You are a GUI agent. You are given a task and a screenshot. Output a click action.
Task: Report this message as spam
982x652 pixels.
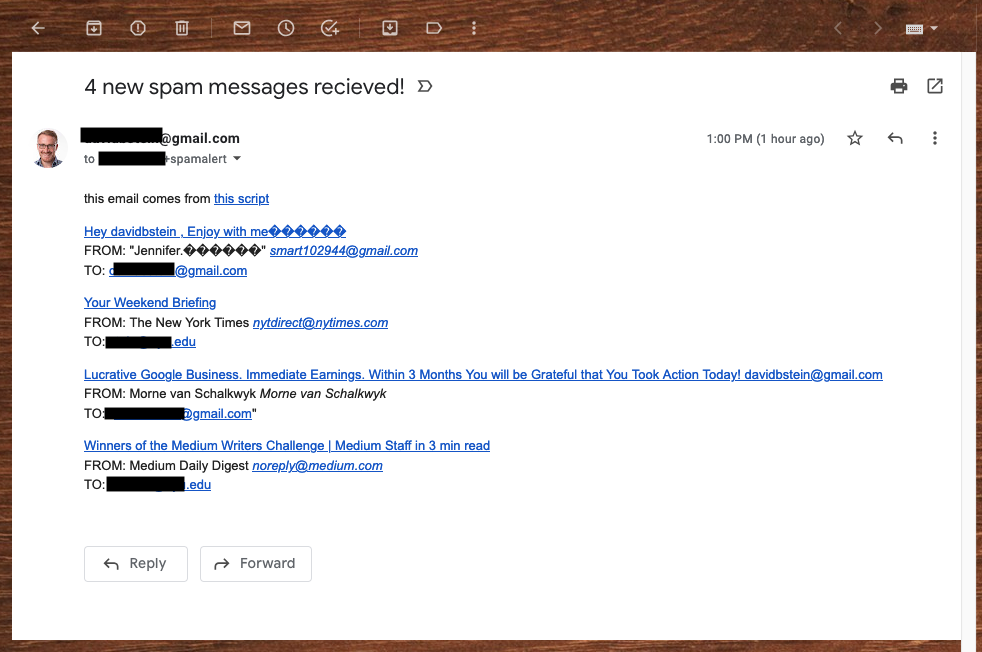[x=137, y=28]
